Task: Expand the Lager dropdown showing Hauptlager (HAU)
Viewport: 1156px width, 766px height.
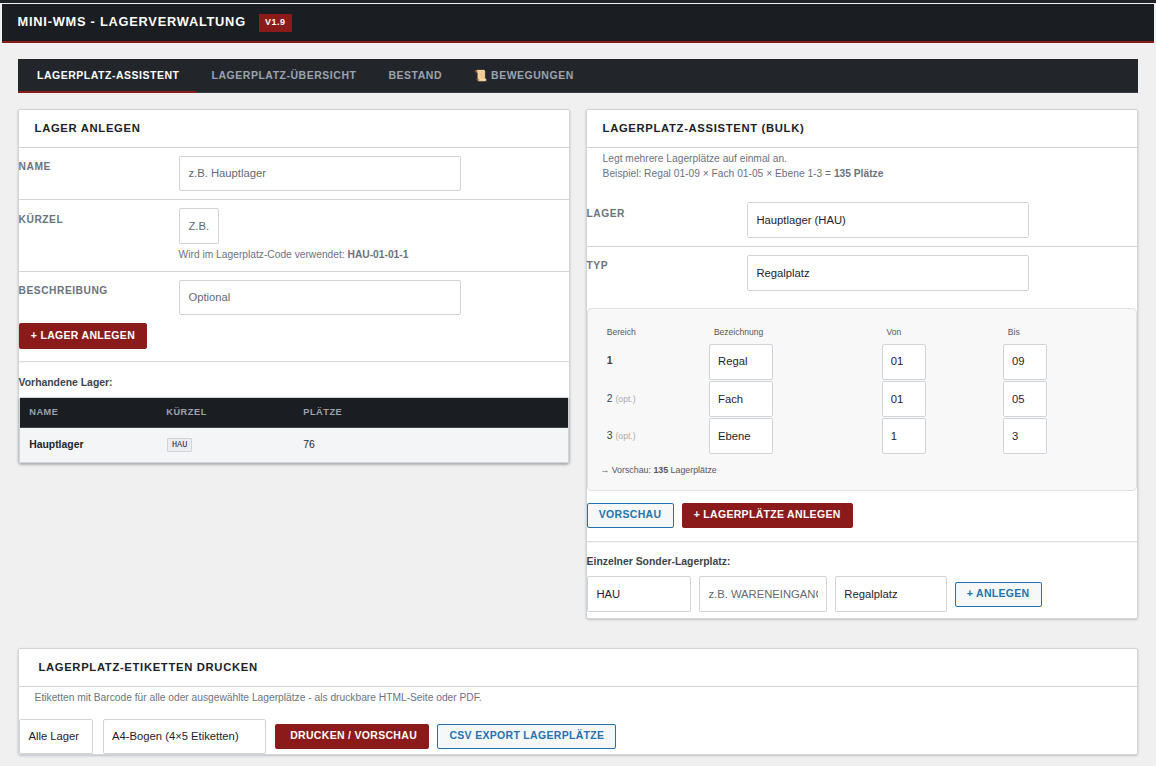Action: click(887, 220)
